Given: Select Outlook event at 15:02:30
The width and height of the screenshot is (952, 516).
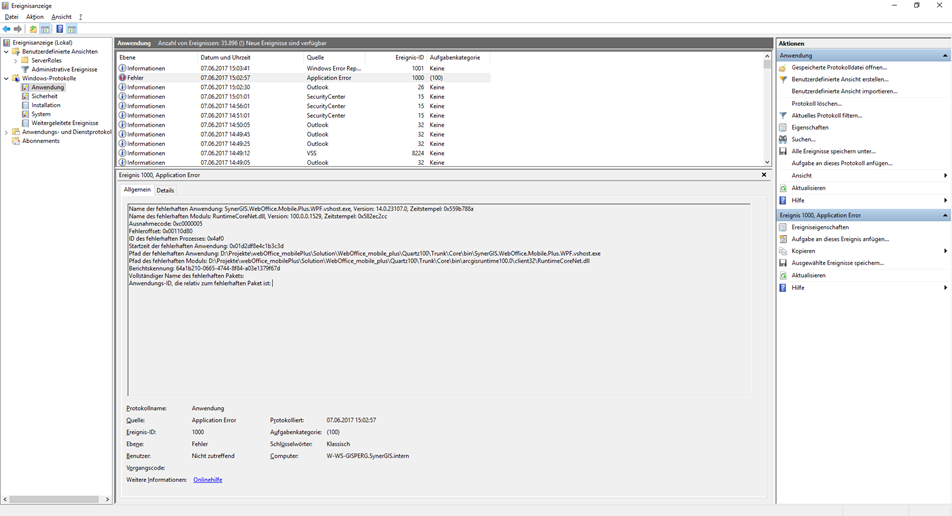Looking at the screenshot, I should (304, 87).
